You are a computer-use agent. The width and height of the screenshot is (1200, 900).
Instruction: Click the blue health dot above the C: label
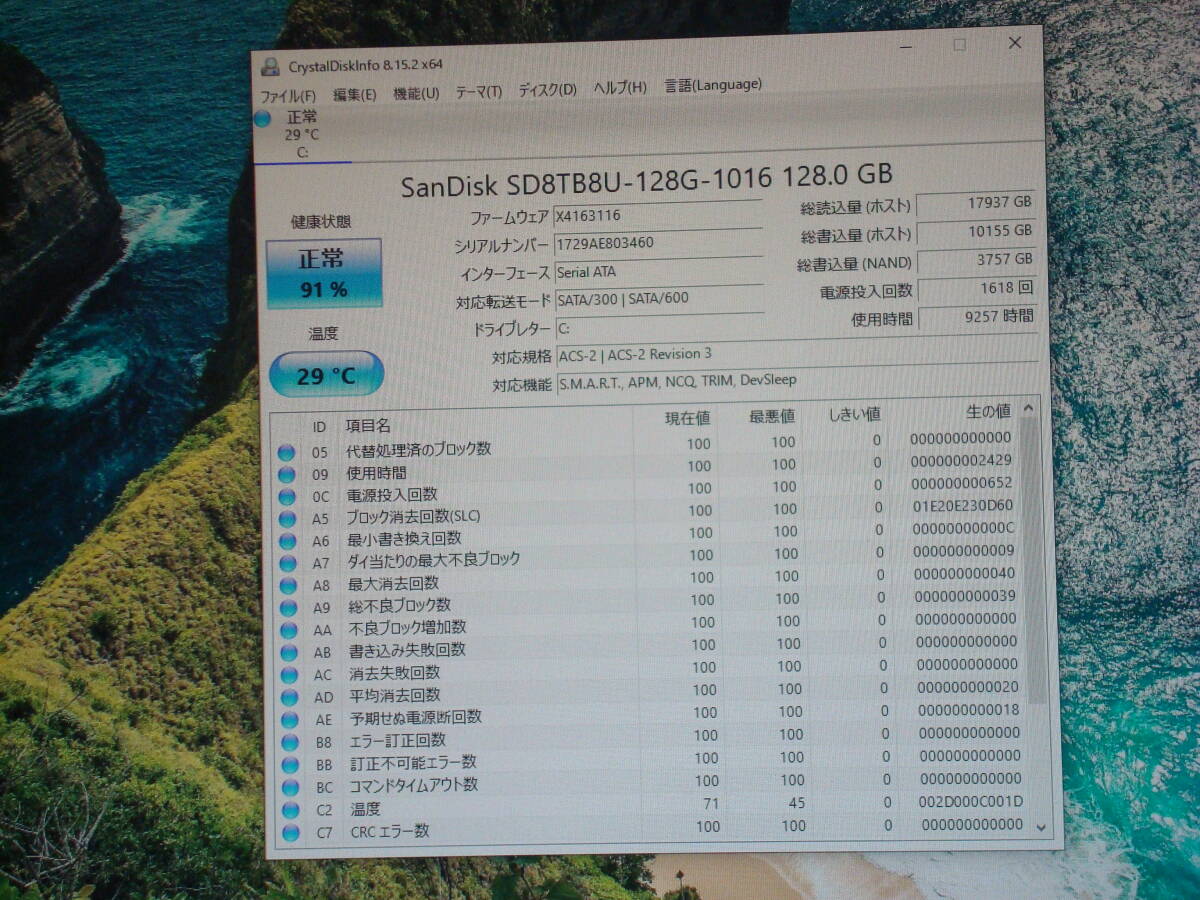(x=263, y=119)
